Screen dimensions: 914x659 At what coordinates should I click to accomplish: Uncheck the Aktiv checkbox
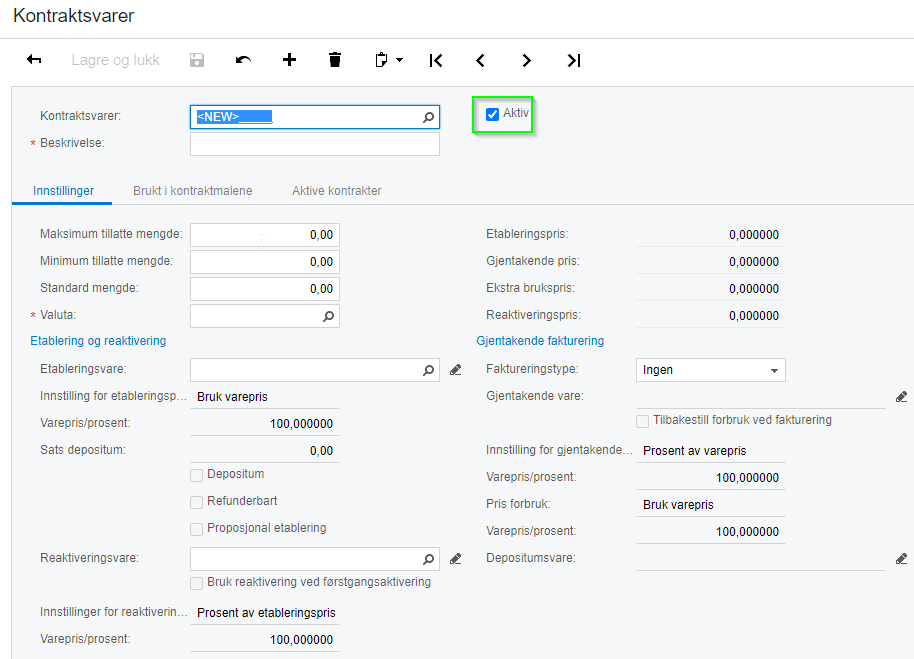[x=493, y=114]
